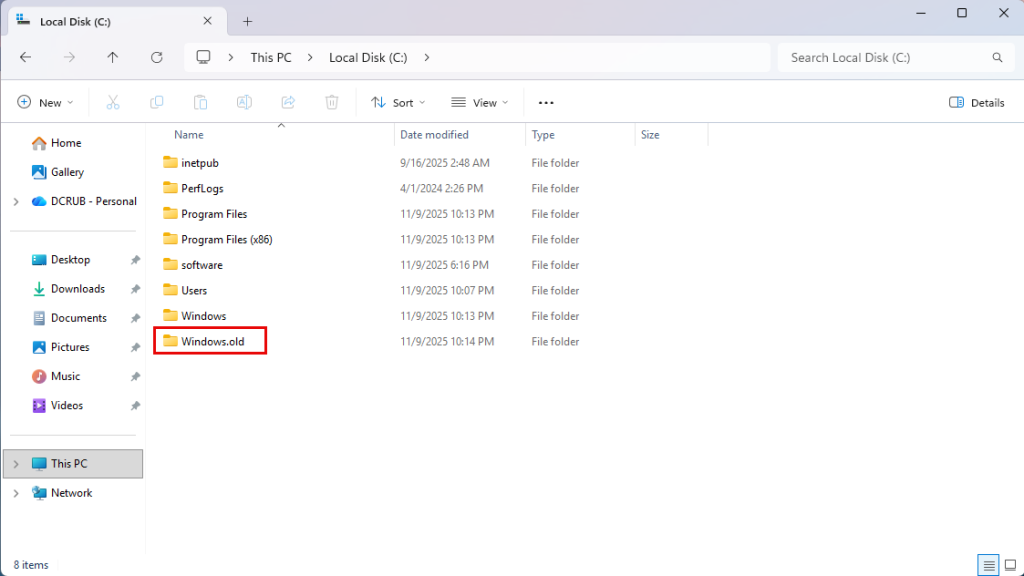
Task: Go forward with the right arrow
Action: (69, 57)
